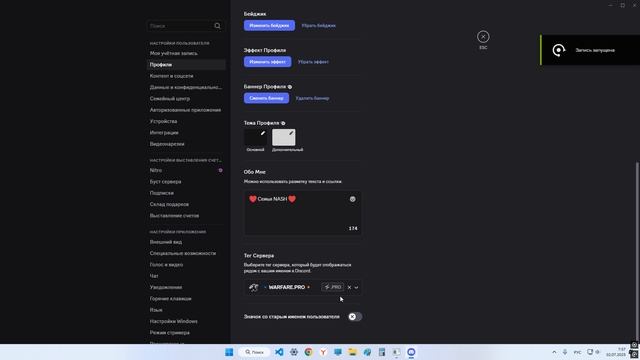The width and height of the screenshot is (640, 360).
Task: Open Visual Studio Code from taskbar
Action: (x=279, y=352)
